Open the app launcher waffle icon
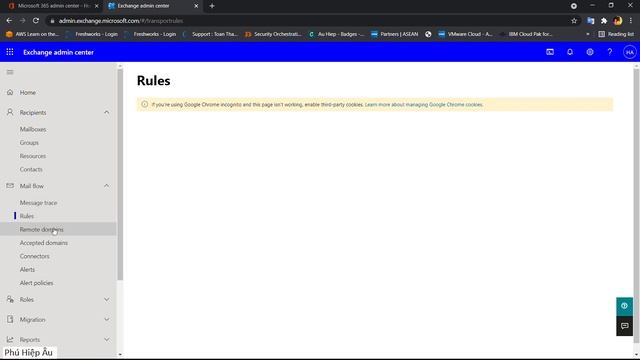This screenshot has height=360, width=640. 10,52
